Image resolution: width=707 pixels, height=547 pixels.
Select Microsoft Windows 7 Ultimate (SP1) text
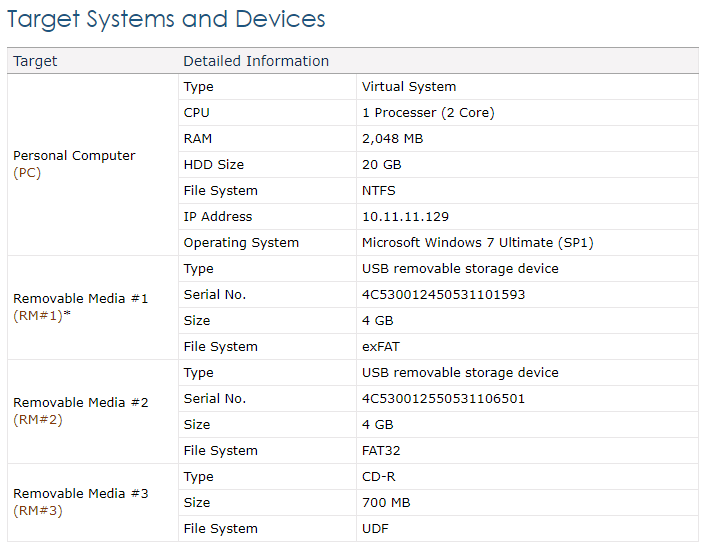[477, 243]
